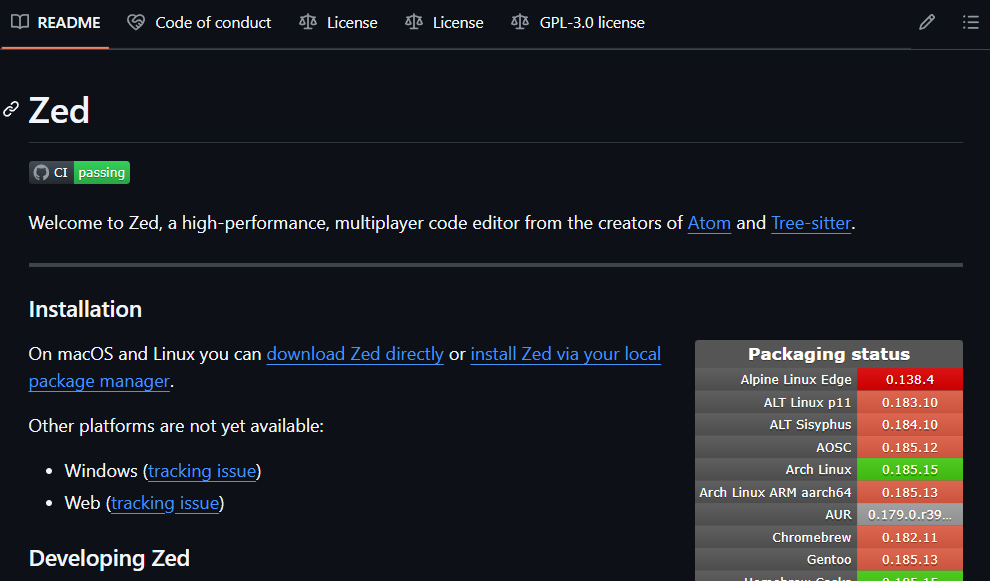Follow the Atom link
This screenshot has width=990, height=581.
tap(709, 223)
